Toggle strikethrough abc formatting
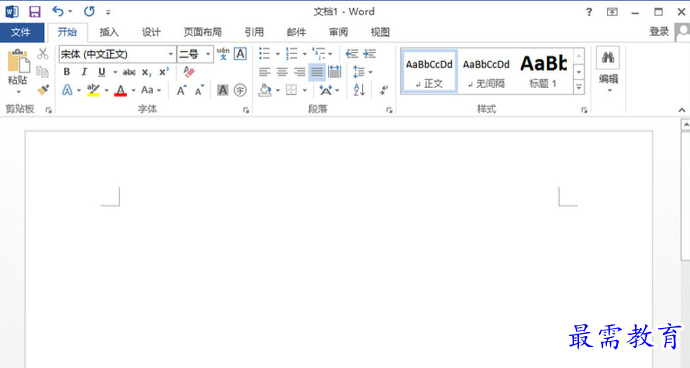 click(x=129, y=72)
